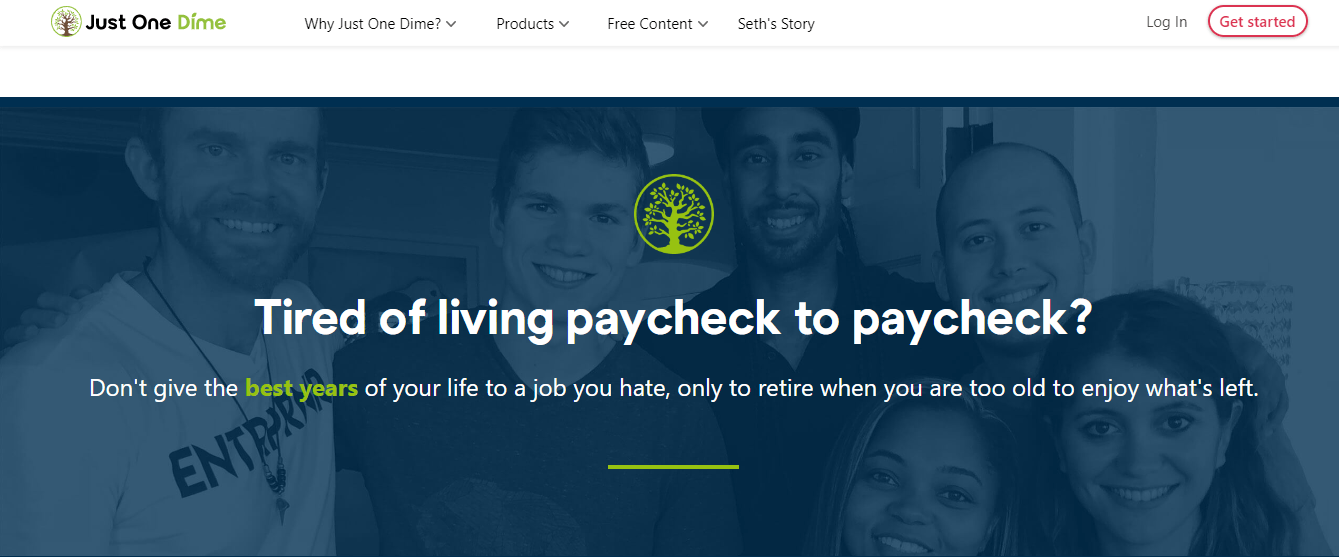Click the Log In link
This screenshot has width=1339, height=557.
[x=1167, y=22]
